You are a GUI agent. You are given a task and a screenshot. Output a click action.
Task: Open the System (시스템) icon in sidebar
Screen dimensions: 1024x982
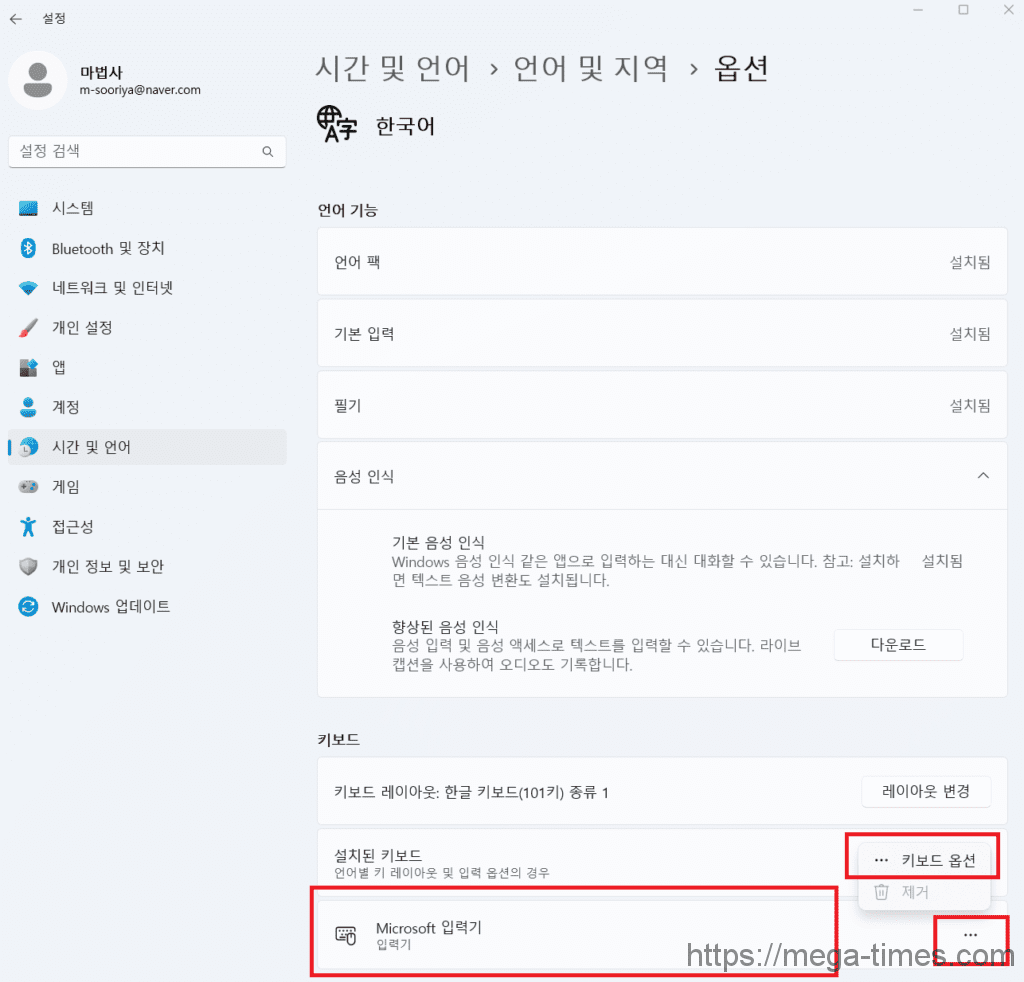(29, 209)
